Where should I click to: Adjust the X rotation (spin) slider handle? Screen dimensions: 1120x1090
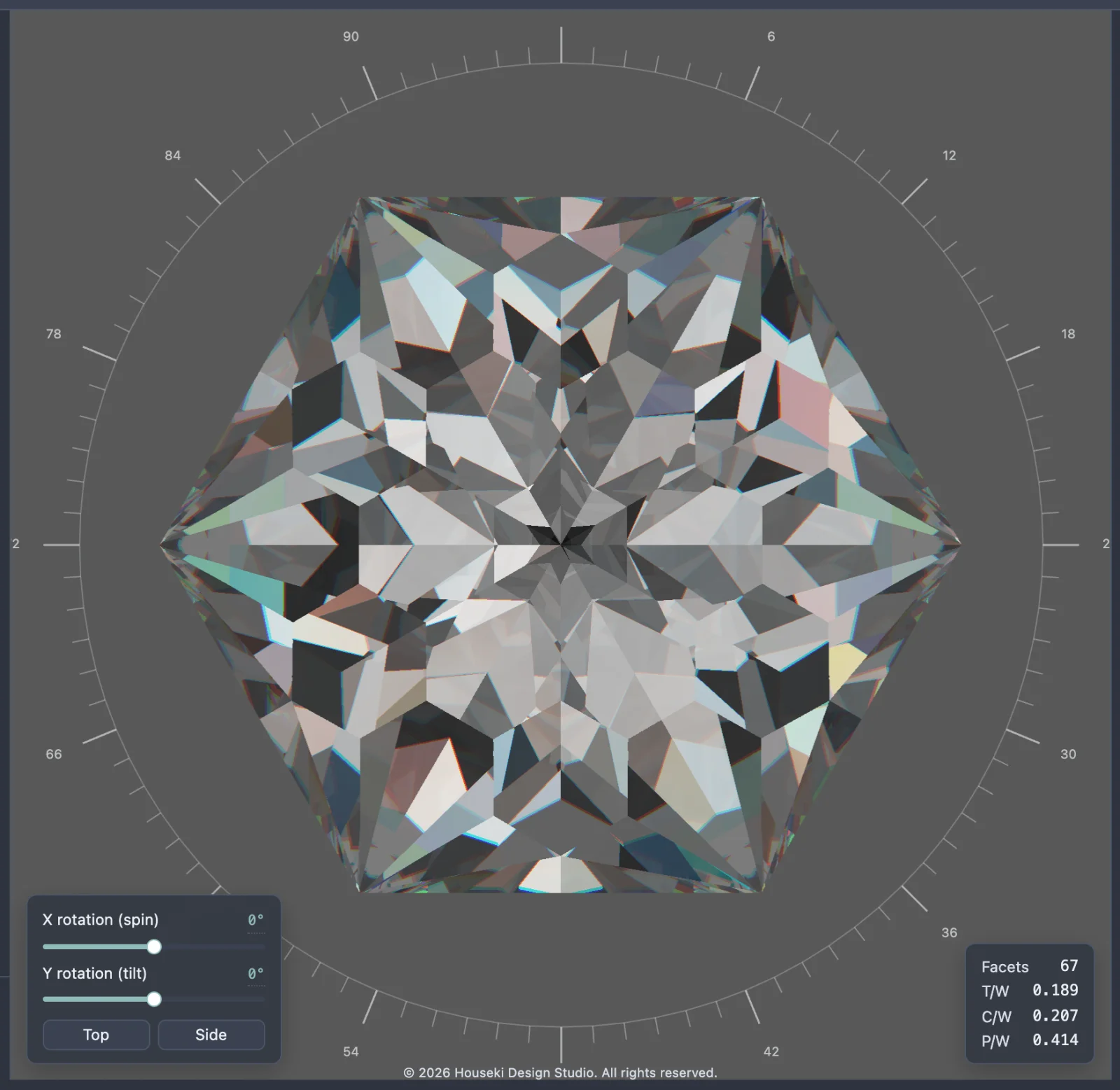click(154, 946)
